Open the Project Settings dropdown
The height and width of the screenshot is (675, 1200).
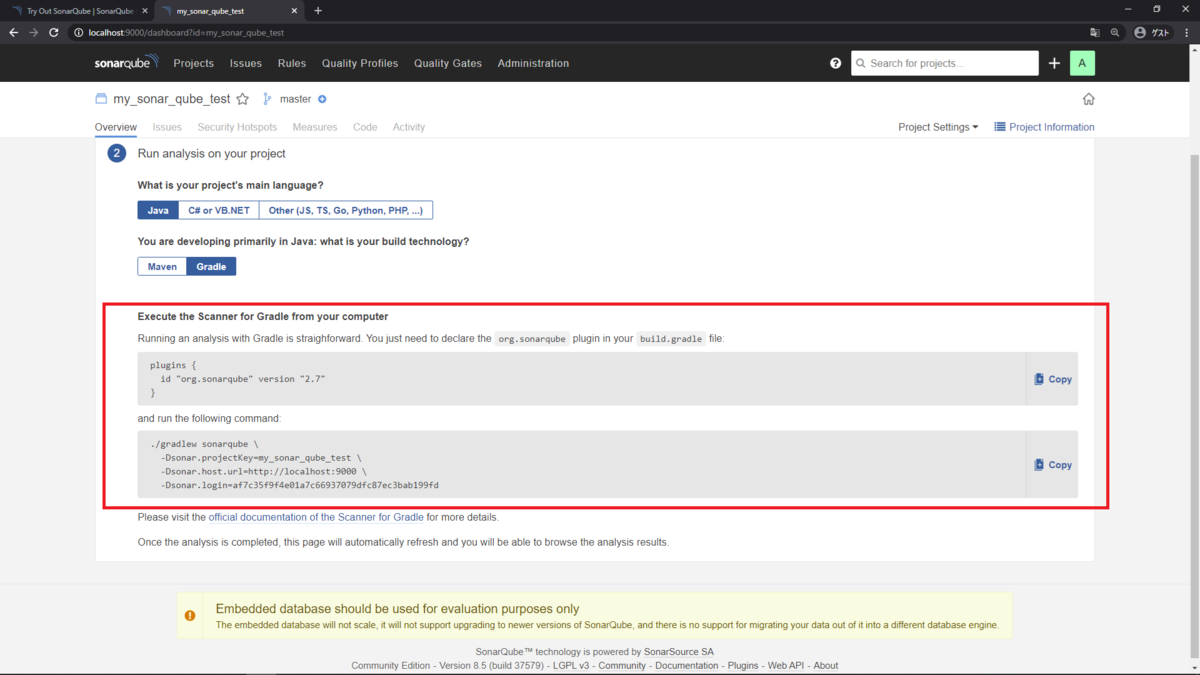point(938,127)
